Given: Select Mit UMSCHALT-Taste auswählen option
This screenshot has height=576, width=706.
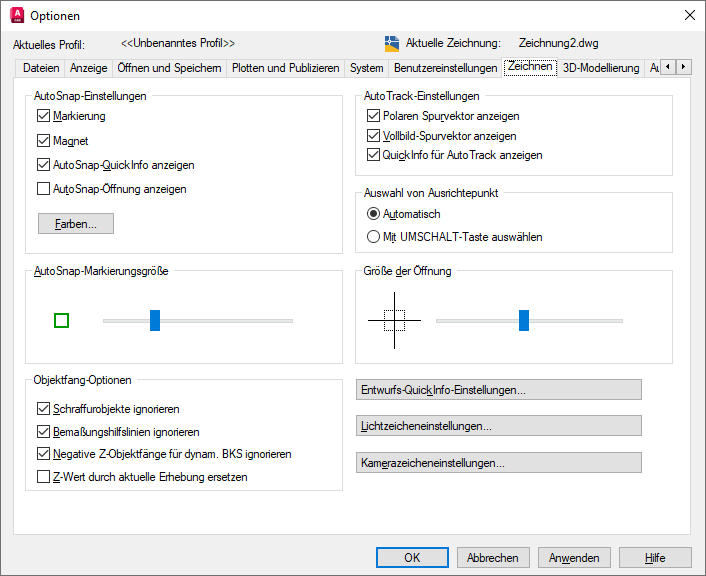Looking at the screenshot, I should pyautogui.click(x=373, y=237).
